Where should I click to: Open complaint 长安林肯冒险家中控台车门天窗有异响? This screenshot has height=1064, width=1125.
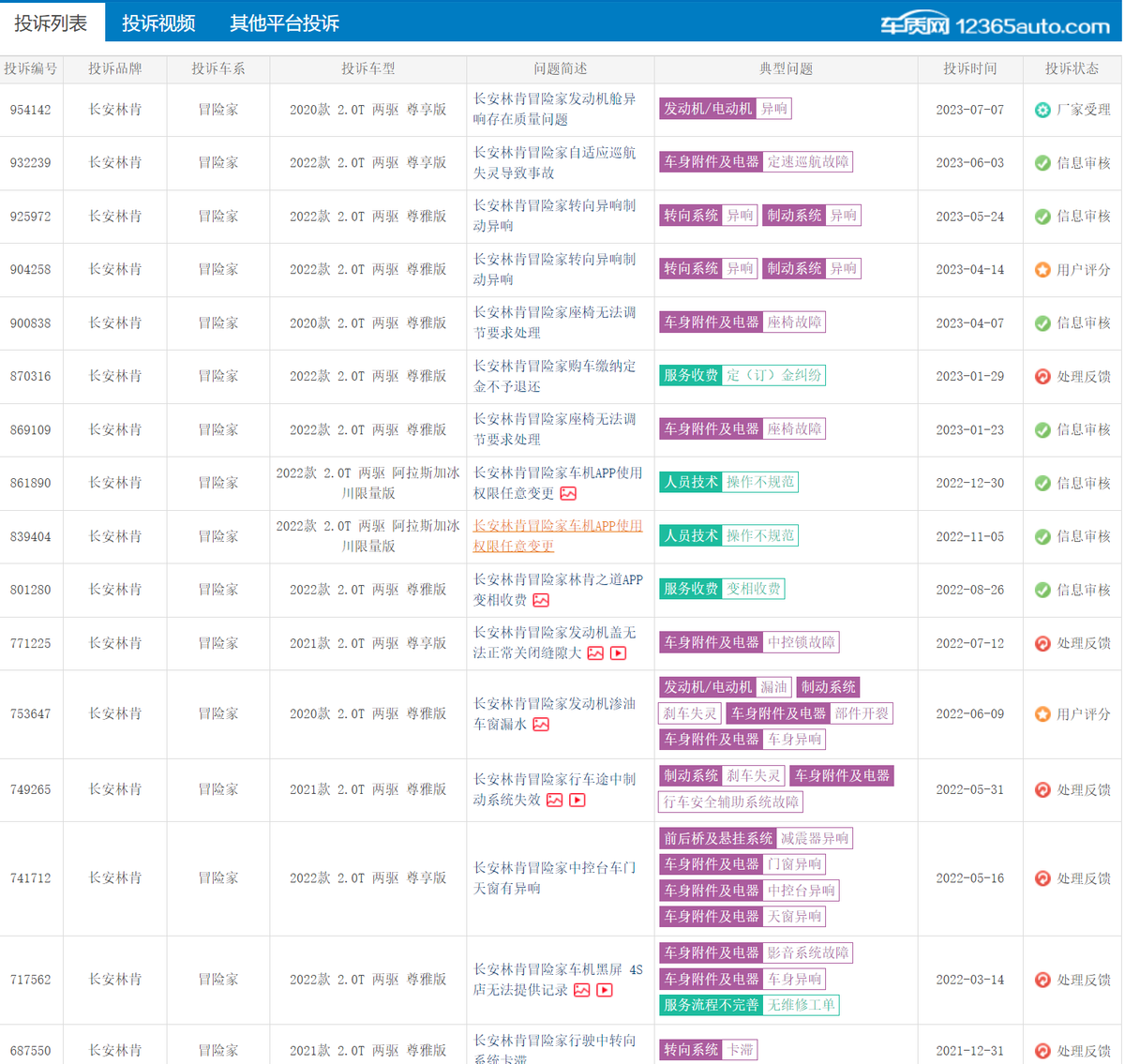click(554, 877)
